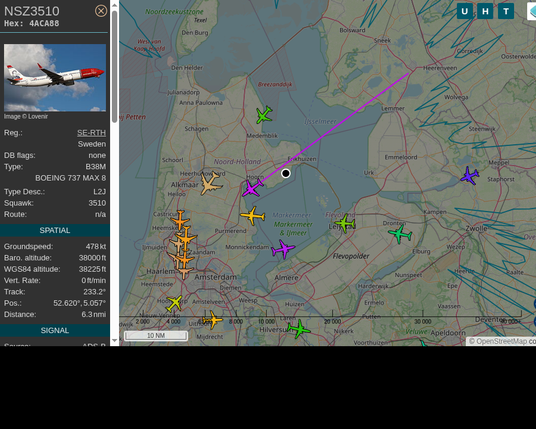
Task: Click the Sweden country text
Action: [x=92, y=144]
